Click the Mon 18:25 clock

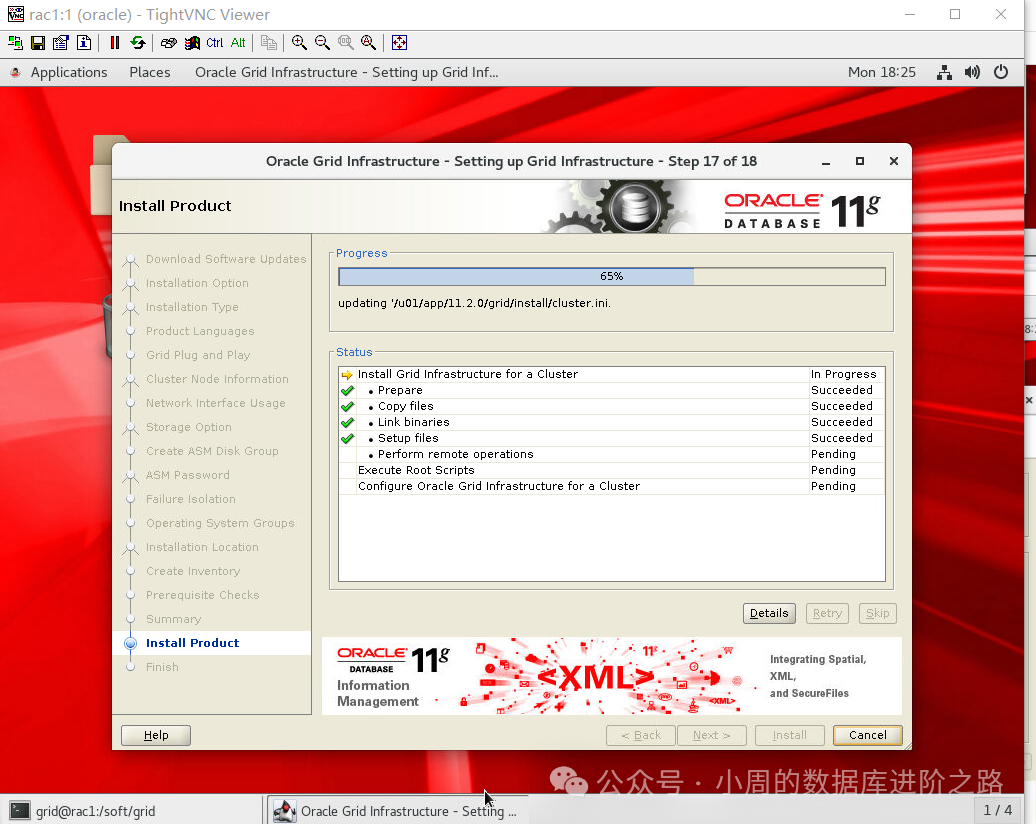[x=881, y=73]
